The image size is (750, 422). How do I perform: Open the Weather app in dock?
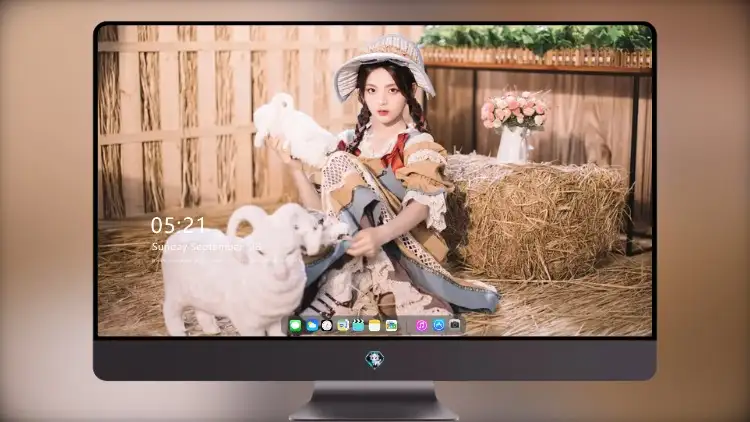click(311, 326)
